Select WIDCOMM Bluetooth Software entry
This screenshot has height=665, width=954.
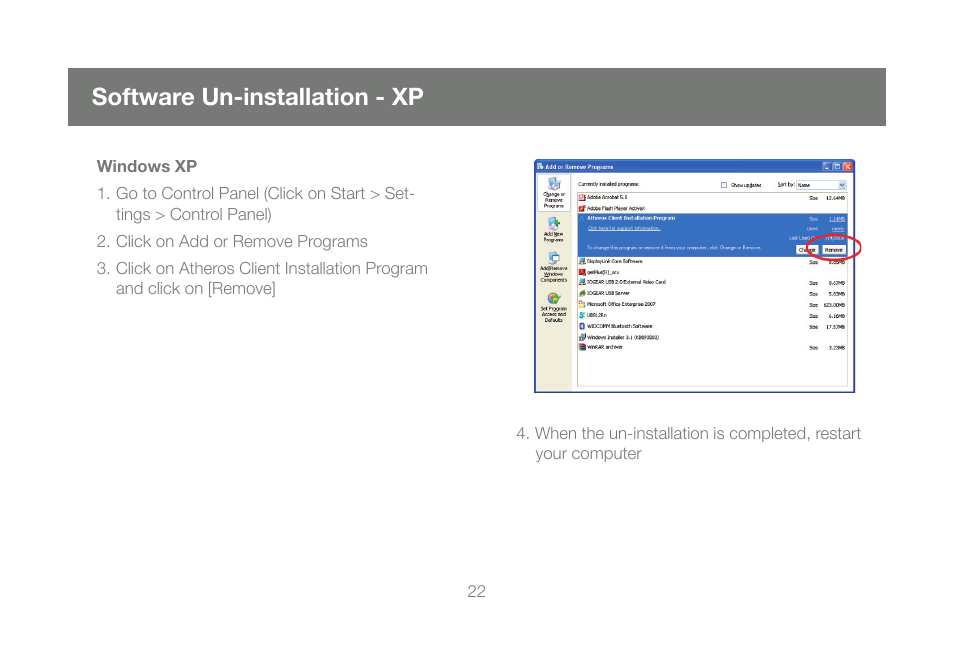712,326
